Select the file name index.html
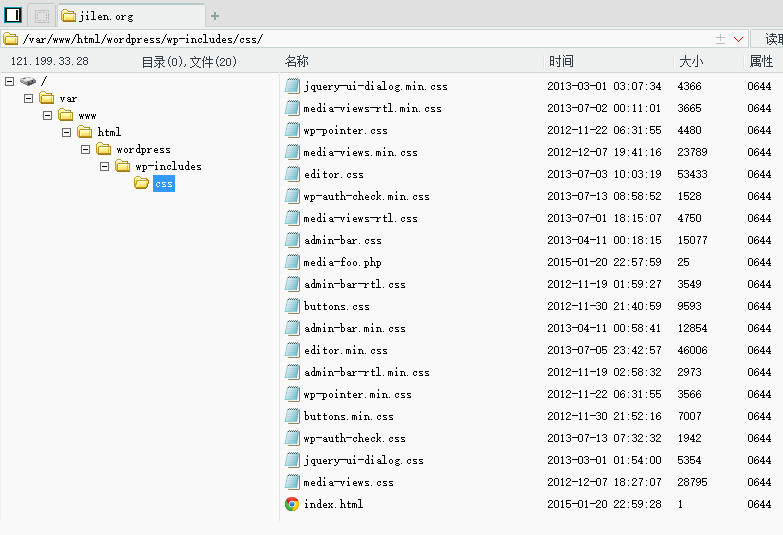The image size is (783, 535). tap(334, 504)
